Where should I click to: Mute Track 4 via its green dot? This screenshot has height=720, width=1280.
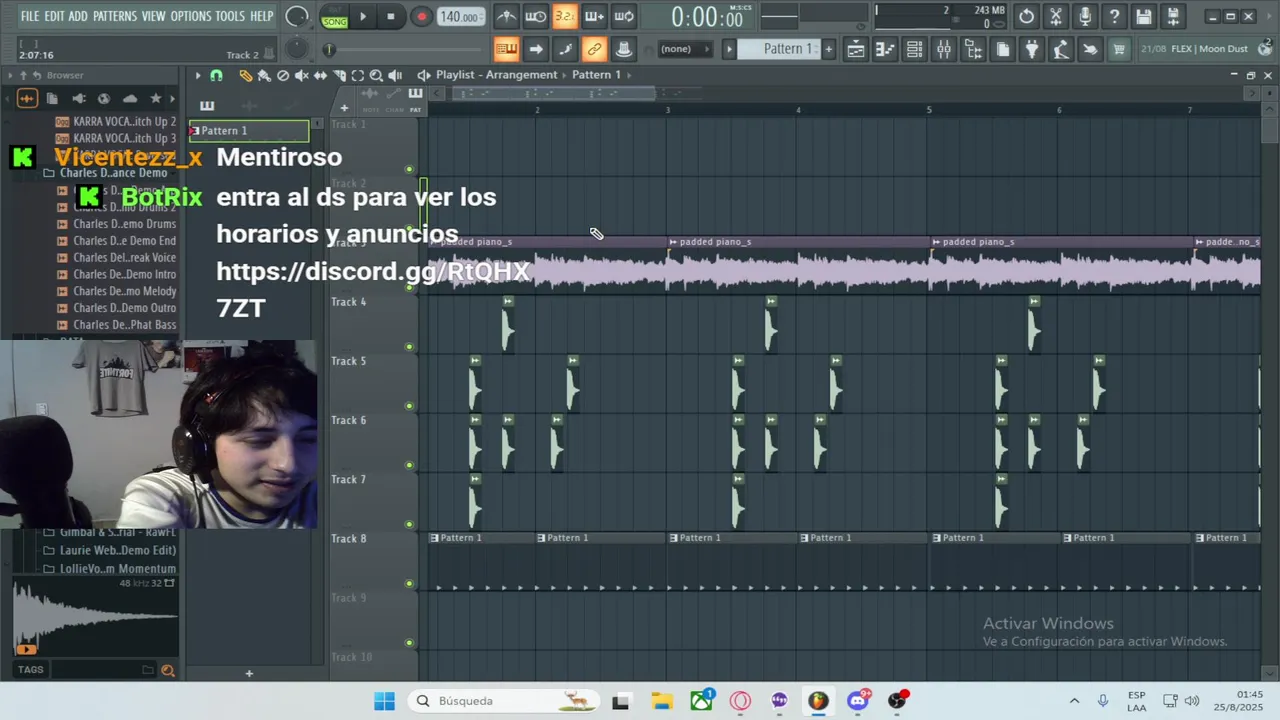click(x=409, y=347)
